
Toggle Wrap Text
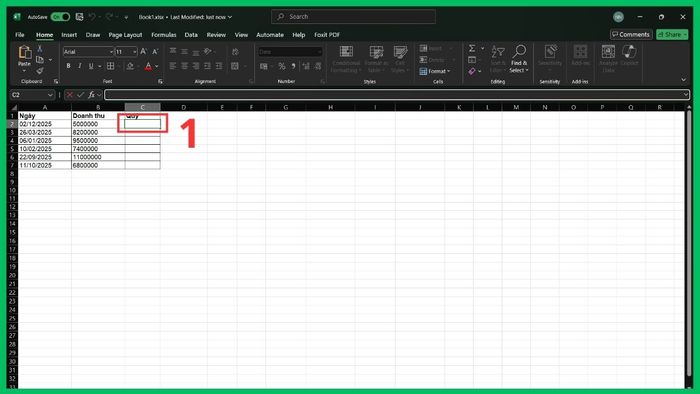point(235,52)
